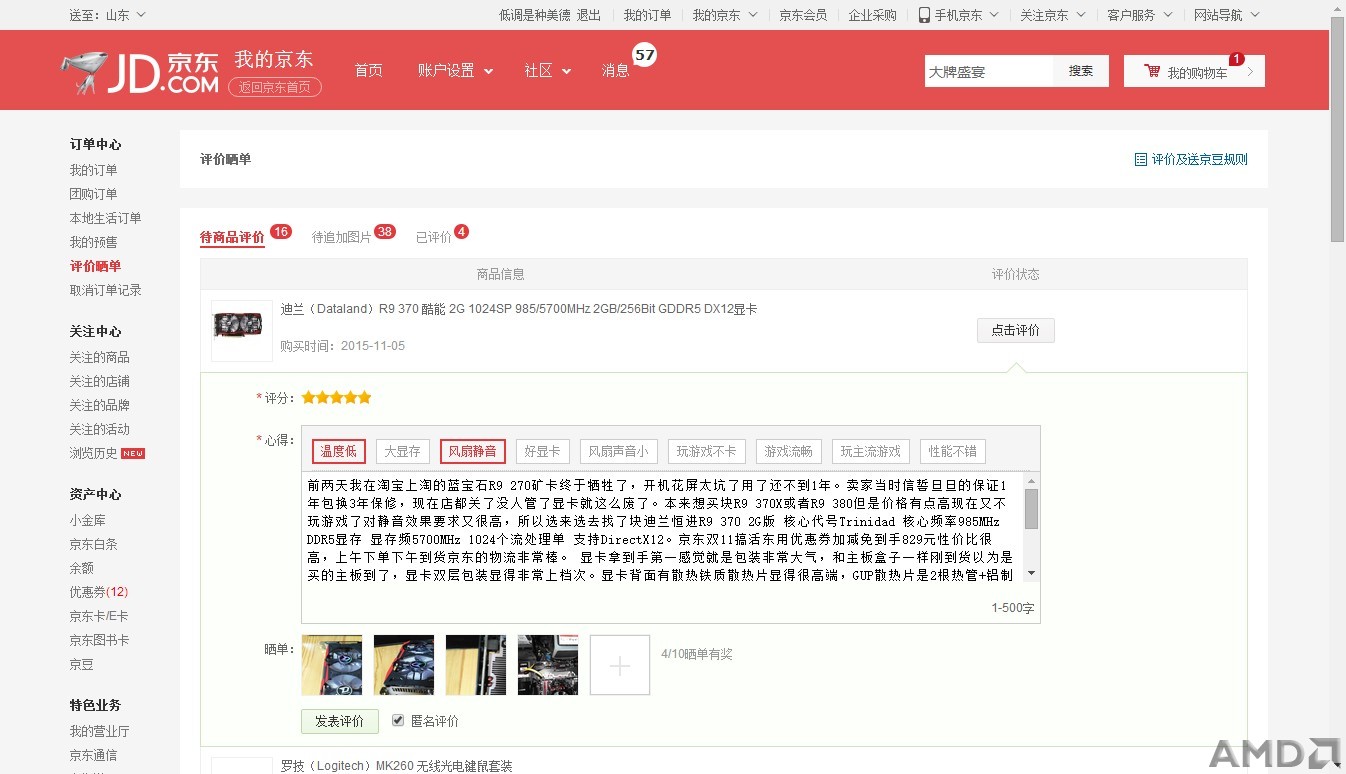The width and height of the screenshot is (1346, 774).
Task: Click 返回京东首页 button
Action: click(275, 87)
